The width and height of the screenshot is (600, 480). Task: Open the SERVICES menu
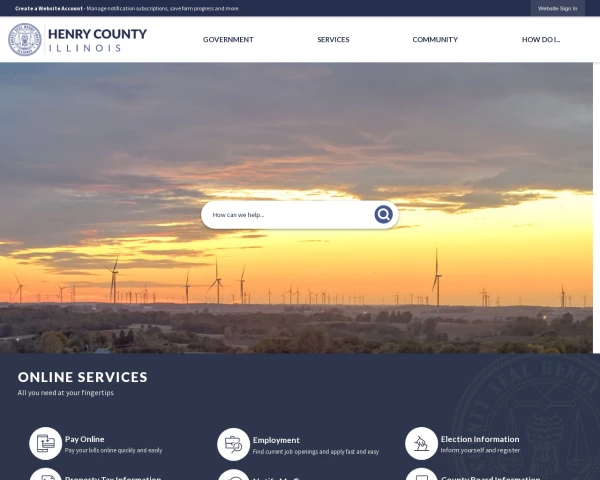333,39
